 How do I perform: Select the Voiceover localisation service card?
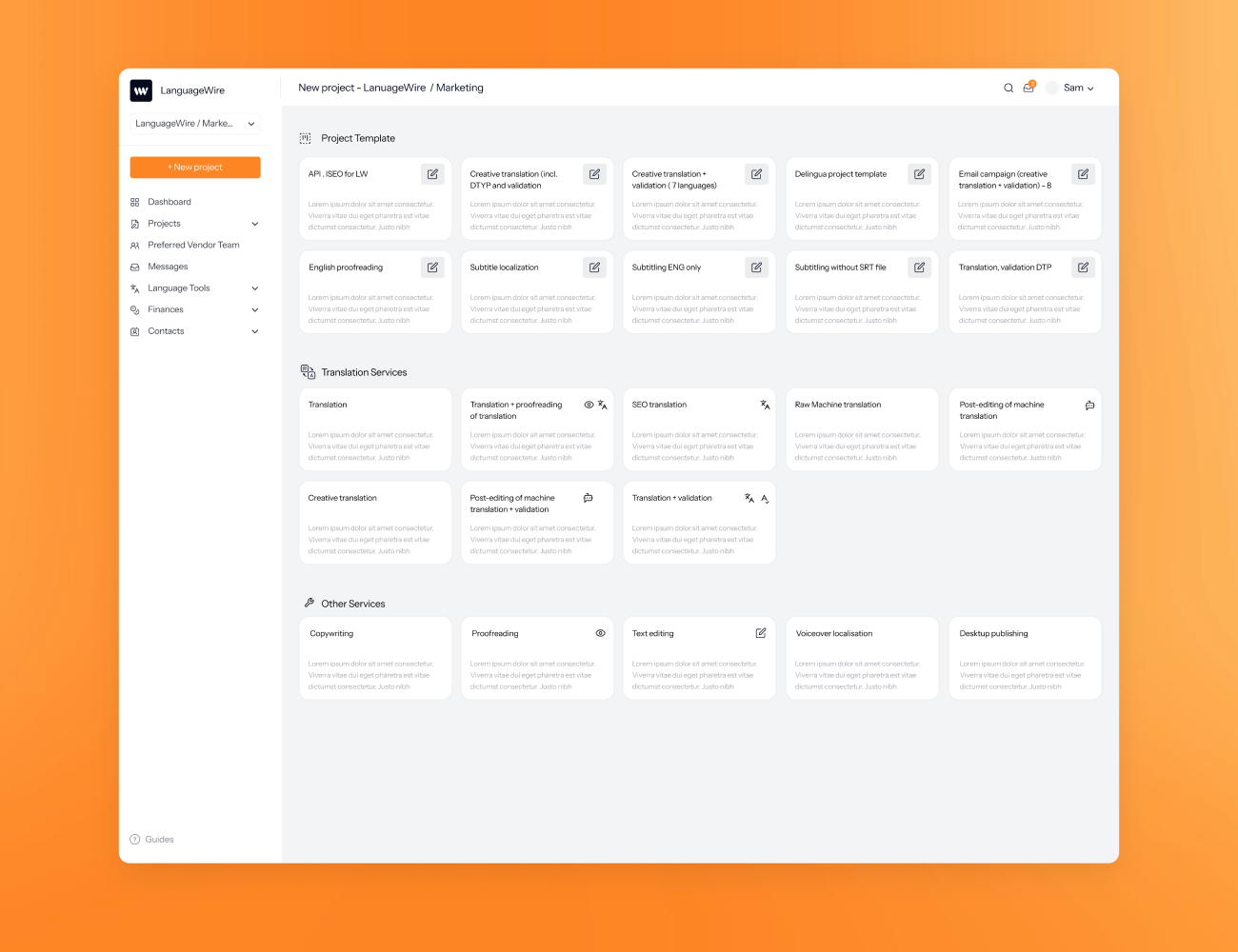861,657
